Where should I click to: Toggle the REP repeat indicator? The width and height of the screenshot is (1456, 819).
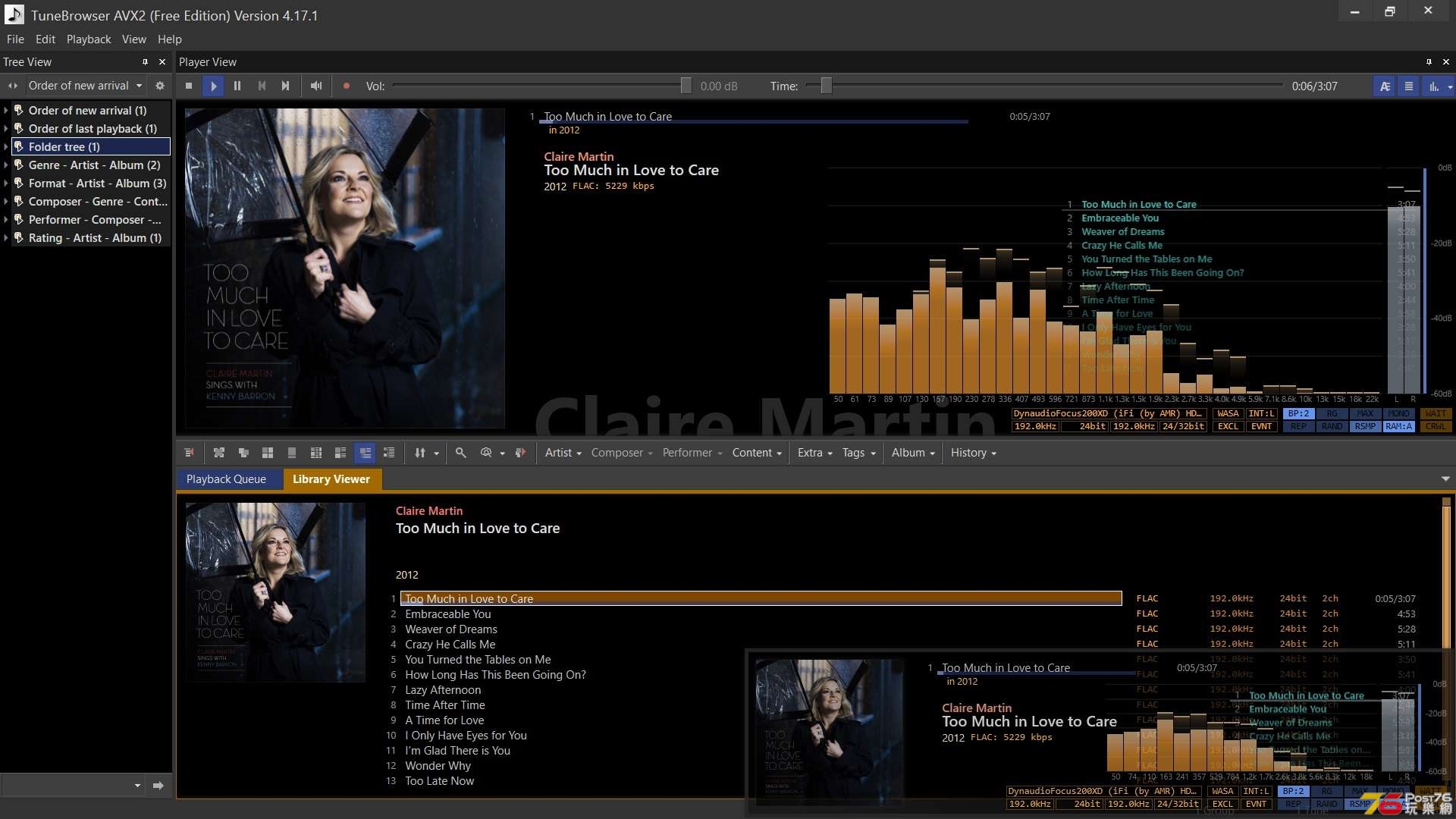[x=1298, y=426]
